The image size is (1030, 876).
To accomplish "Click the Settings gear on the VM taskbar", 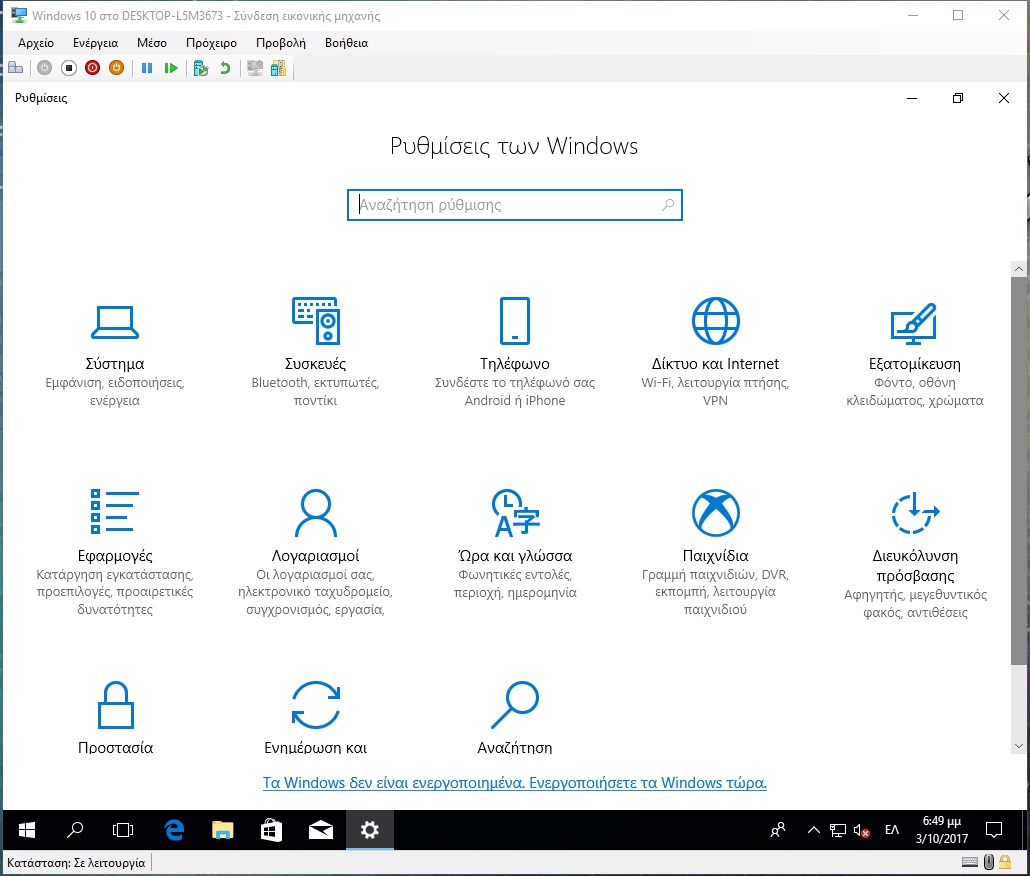I will [370, 830].
